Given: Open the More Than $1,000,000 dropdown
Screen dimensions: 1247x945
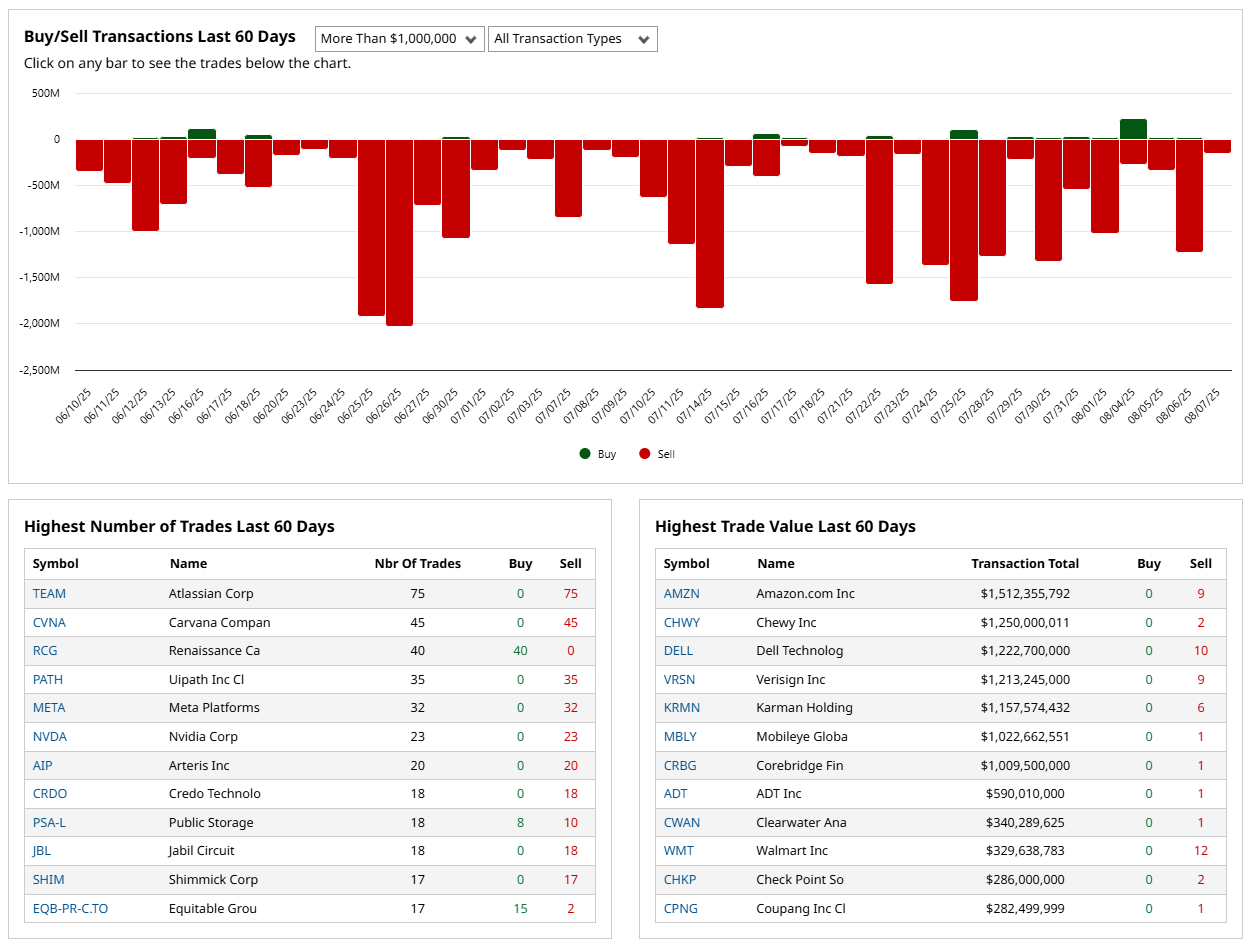Looking at the screenshot, I should click(x=400, y=39).
